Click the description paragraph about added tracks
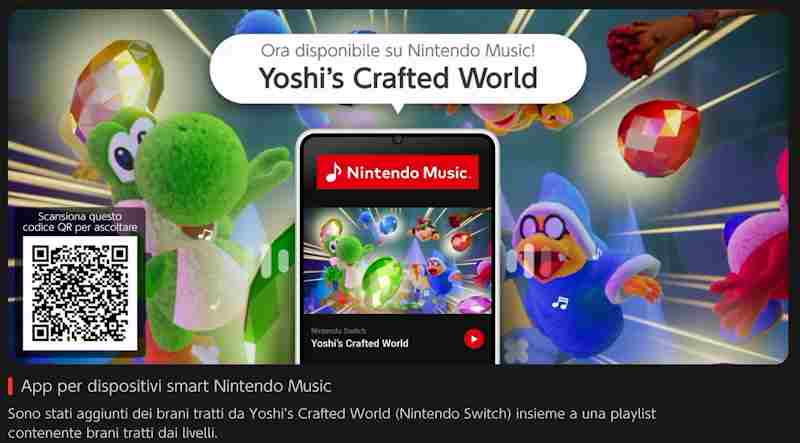 (x=332, y=423)
